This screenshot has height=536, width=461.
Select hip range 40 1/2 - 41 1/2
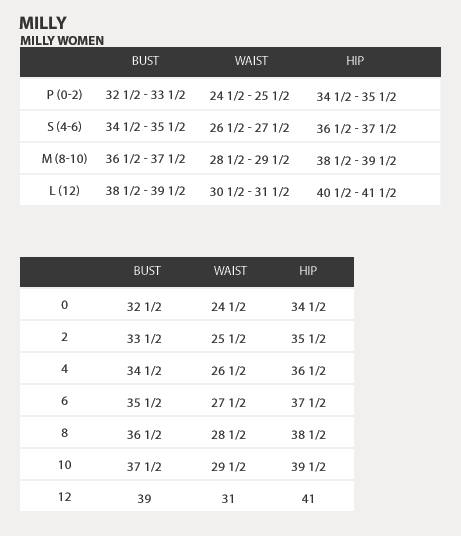point(356,193)
